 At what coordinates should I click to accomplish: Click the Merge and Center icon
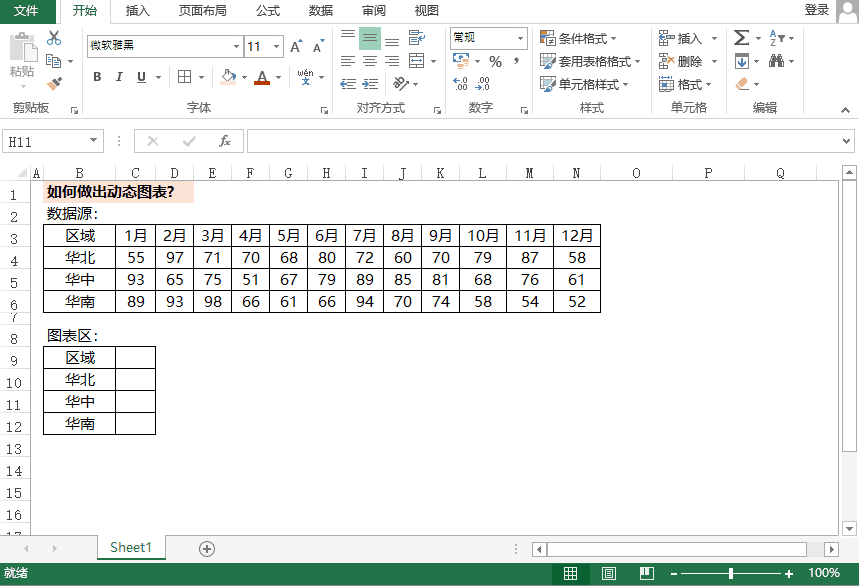[416, 61]
